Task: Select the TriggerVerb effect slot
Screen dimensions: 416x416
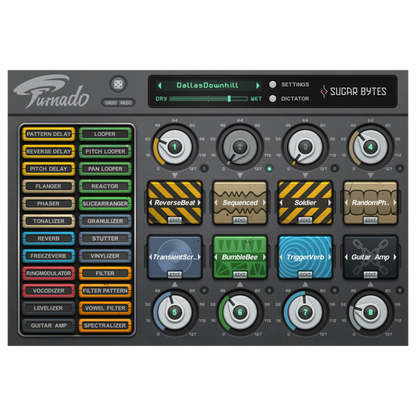Action: tap(305, 257)
